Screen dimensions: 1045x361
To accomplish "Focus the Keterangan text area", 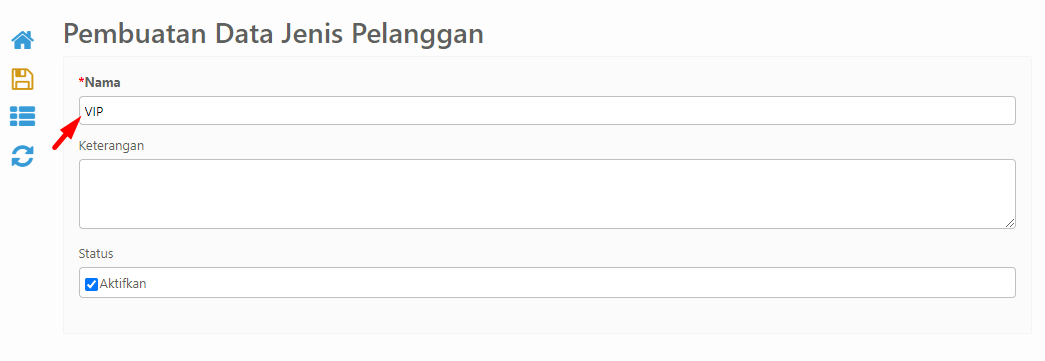I will pyautogui.click(x=547, y=194).
